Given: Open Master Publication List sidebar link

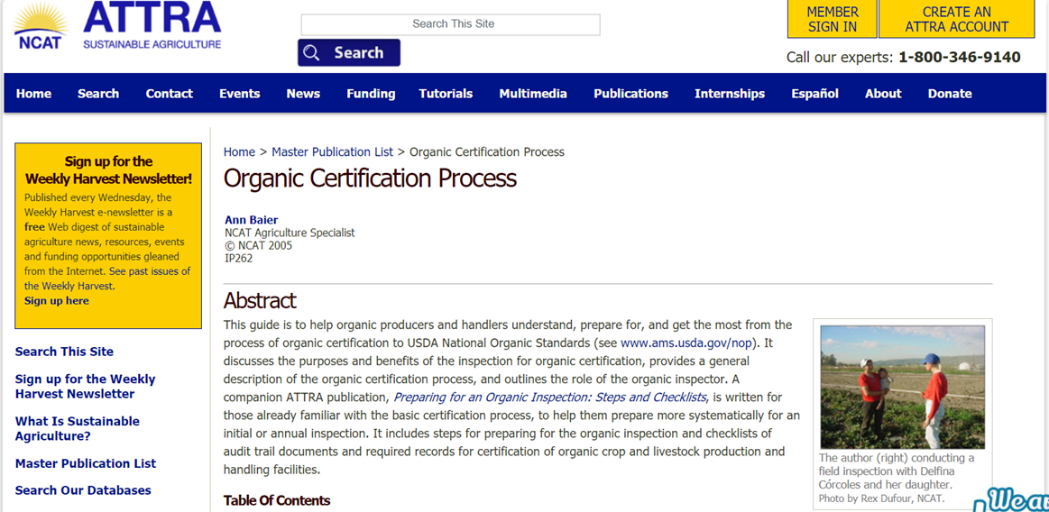Looking at the screenshot, I should pos(86,463).
